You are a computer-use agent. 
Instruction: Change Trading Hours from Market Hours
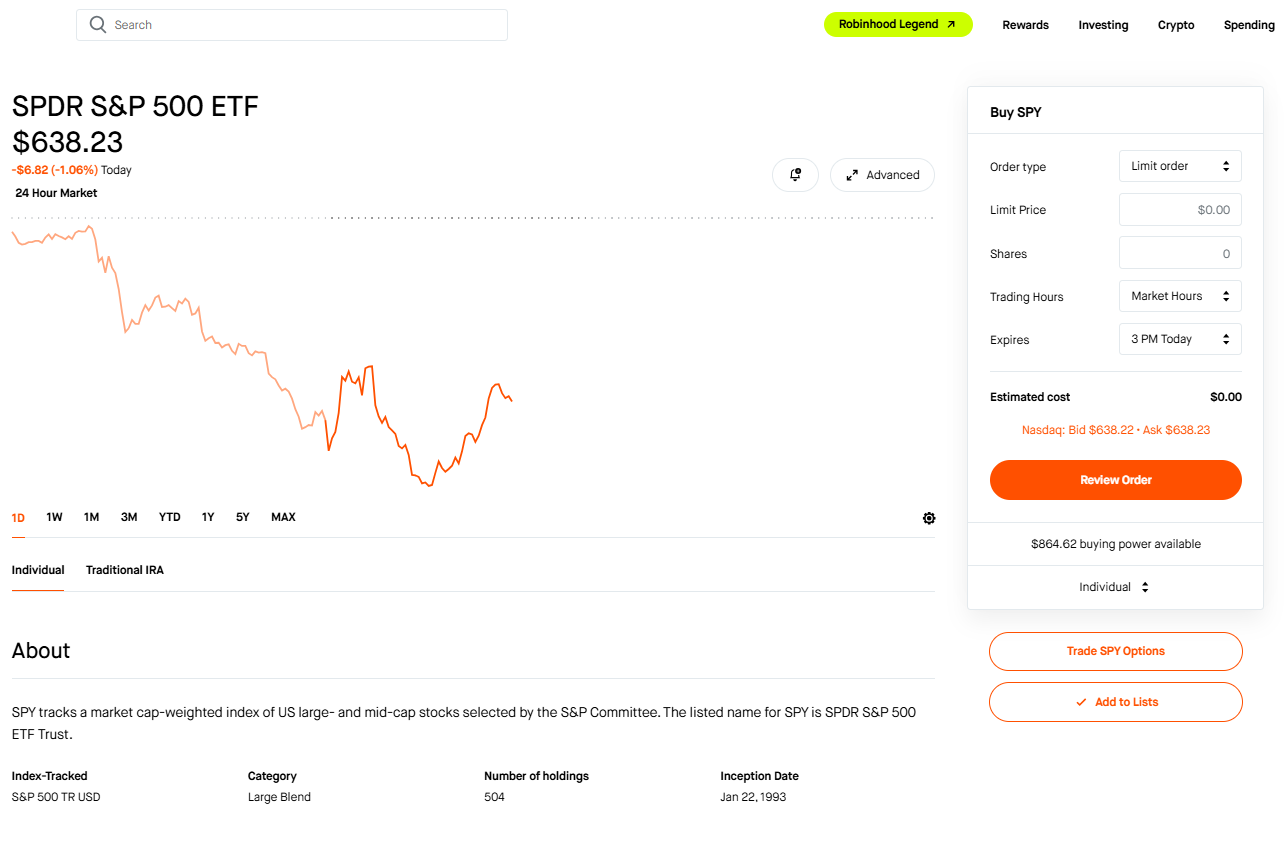point(1180,295)
